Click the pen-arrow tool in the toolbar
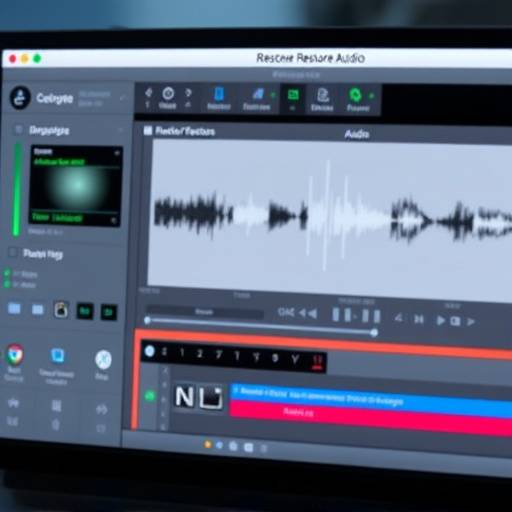Screen dimensions: 512x512 [x=148, y=93]
